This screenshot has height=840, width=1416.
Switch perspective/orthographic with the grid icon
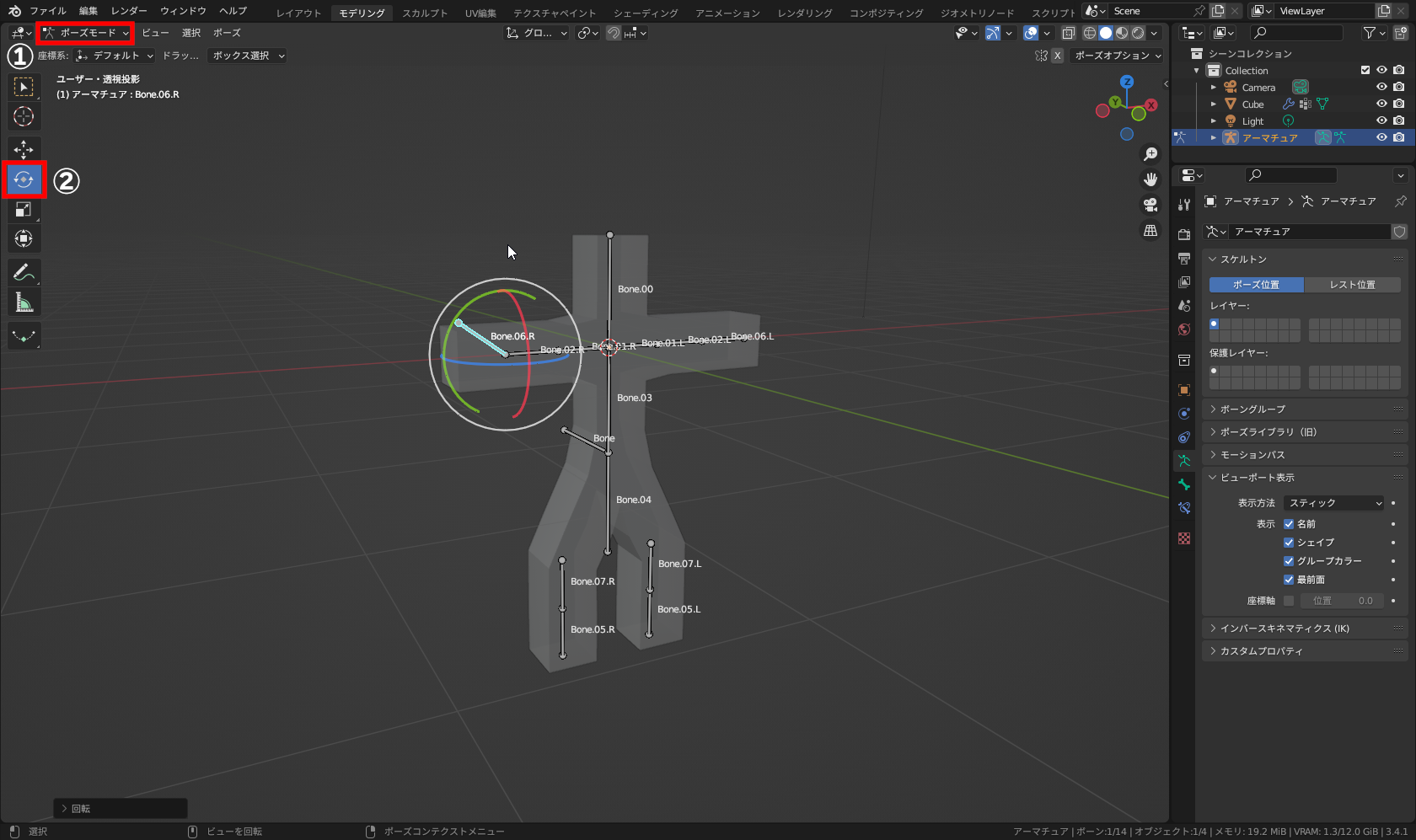(1150, 230)
